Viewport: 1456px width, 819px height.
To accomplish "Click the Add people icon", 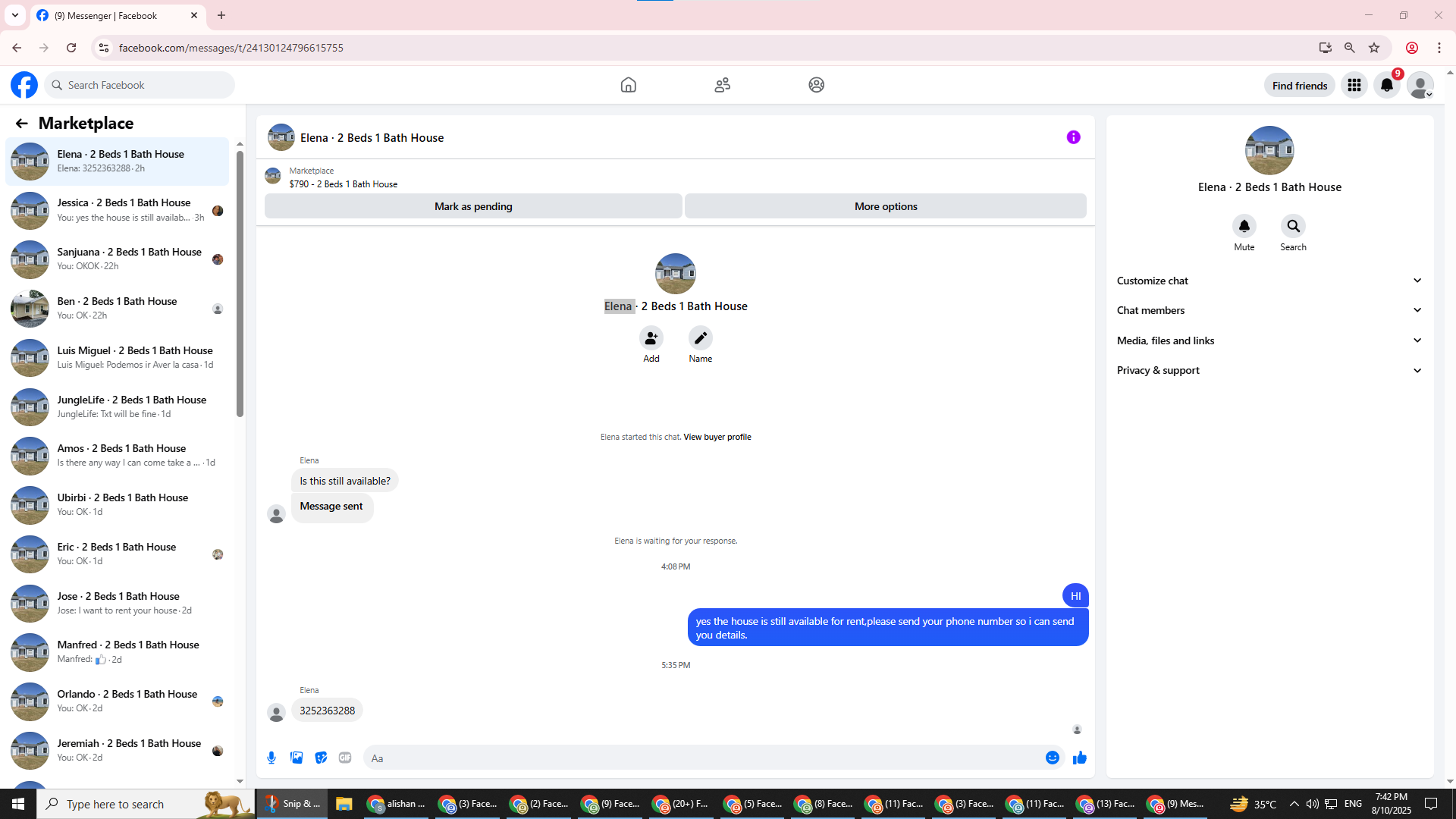I will [x=651, y=338].
